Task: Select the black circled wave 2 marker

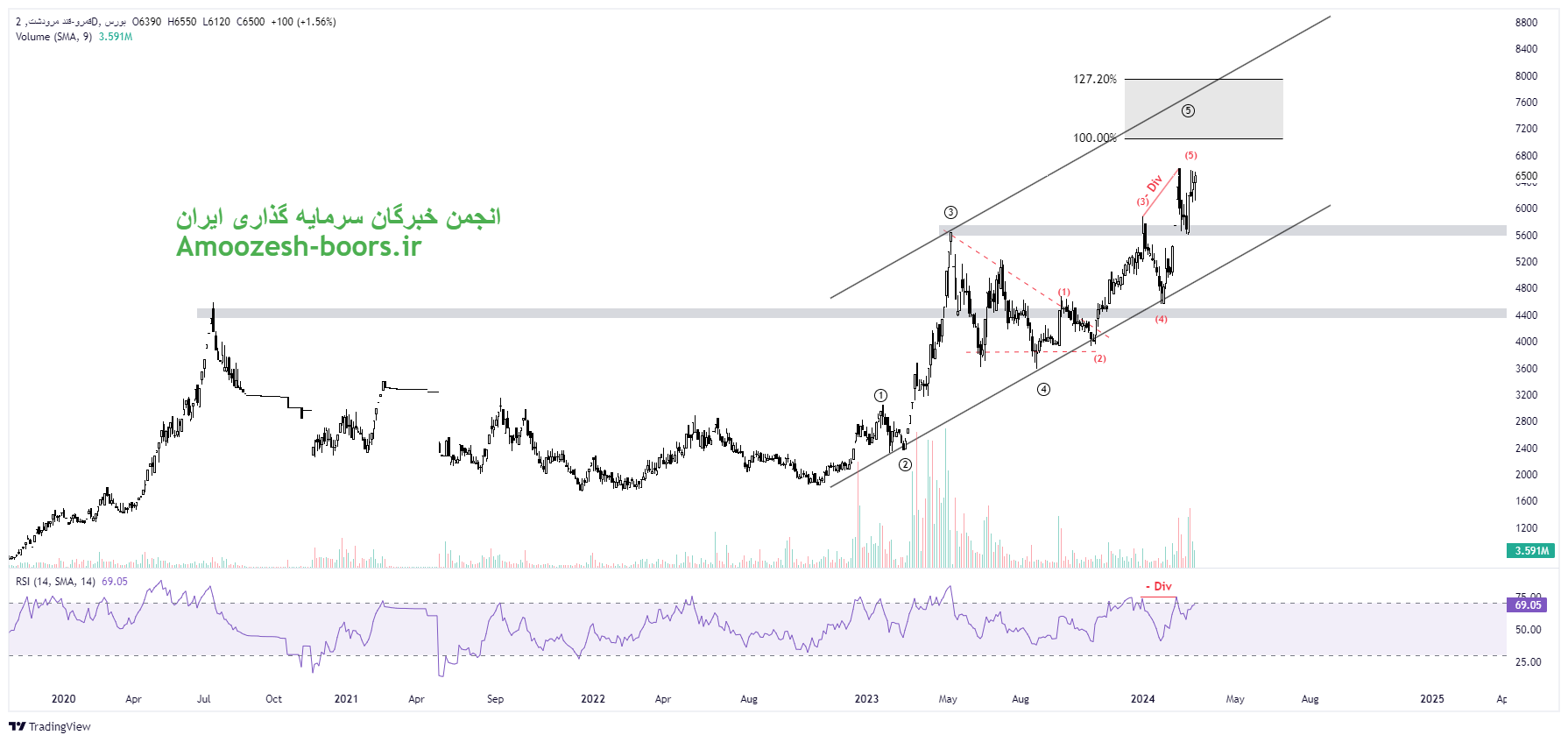Action: pyautogui.click(x=905, y=464)
